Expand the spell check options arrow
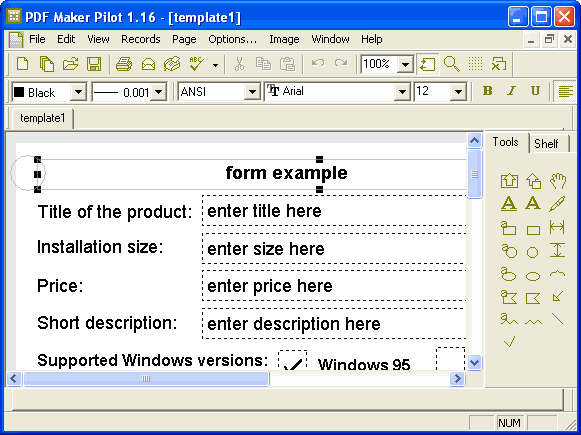This screenshot has width=581, height=435. click(x=215, y=65)
